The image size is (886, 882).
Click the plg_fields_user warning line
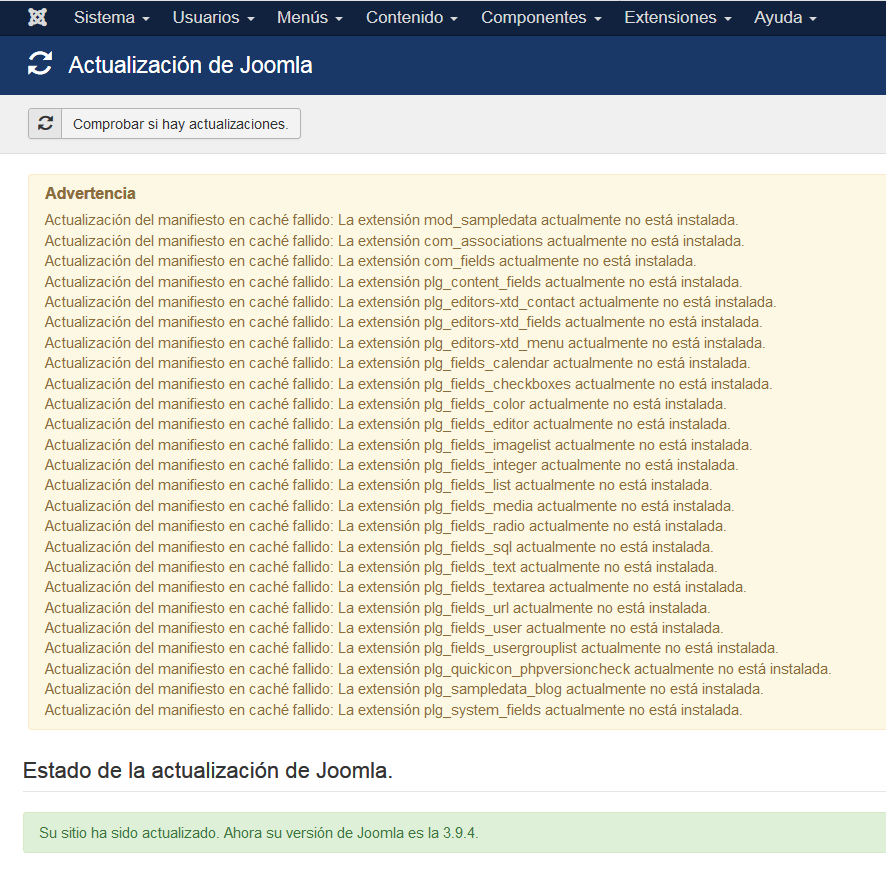pyautogui.click(x=384, y=628)
